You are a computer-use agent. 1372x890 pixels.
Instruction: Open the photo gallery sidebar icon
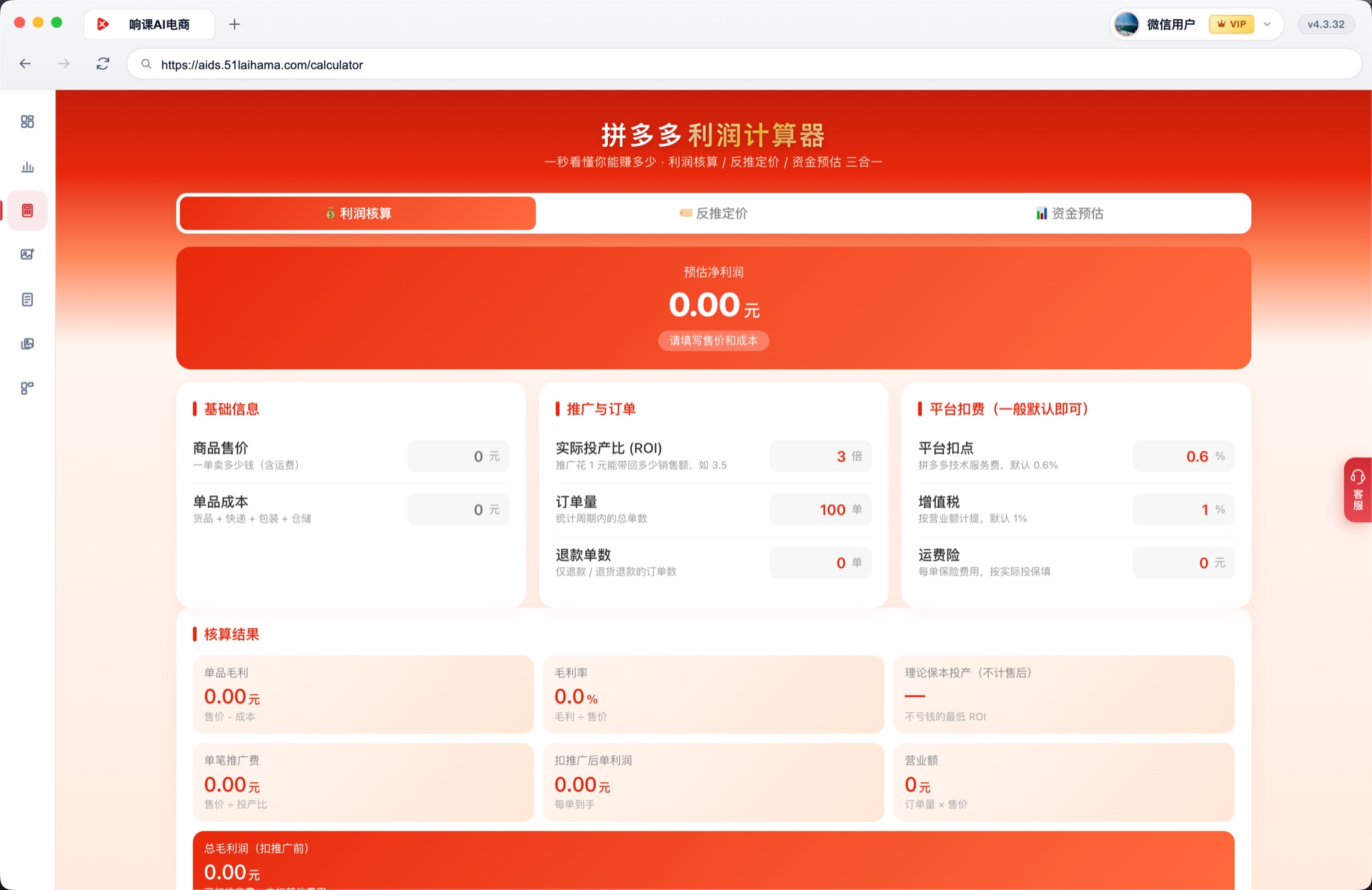pos(27,344)
